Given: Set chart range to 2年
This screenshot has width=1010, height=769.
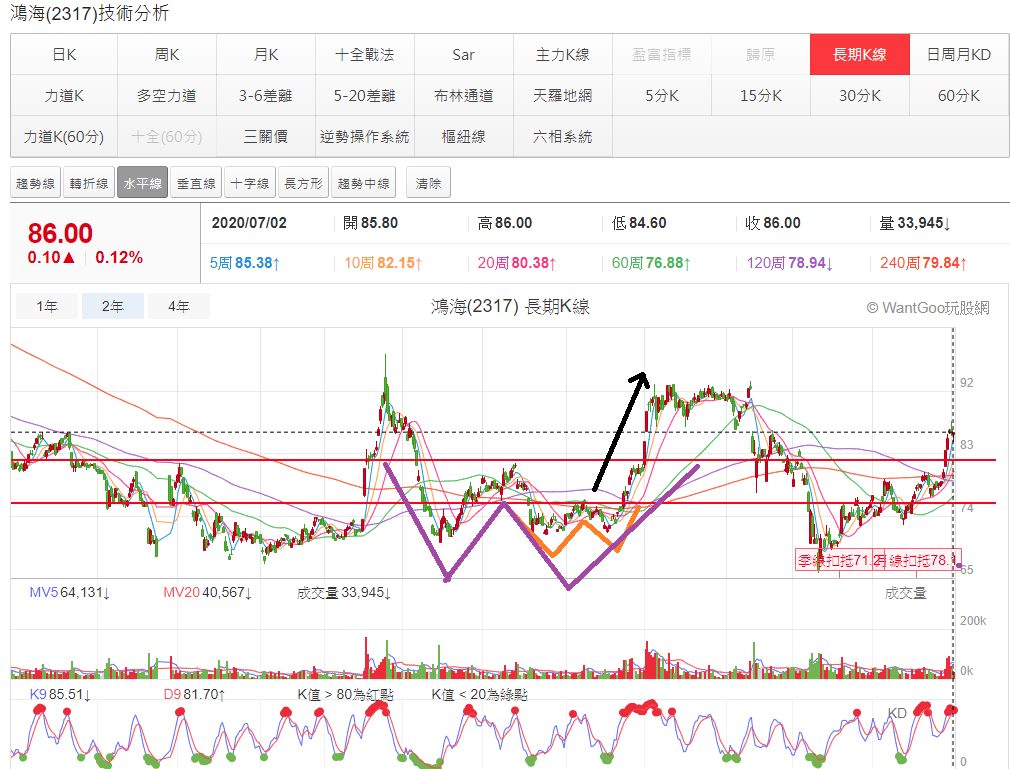Looking at the screenshot, I should tap(113, 307).
